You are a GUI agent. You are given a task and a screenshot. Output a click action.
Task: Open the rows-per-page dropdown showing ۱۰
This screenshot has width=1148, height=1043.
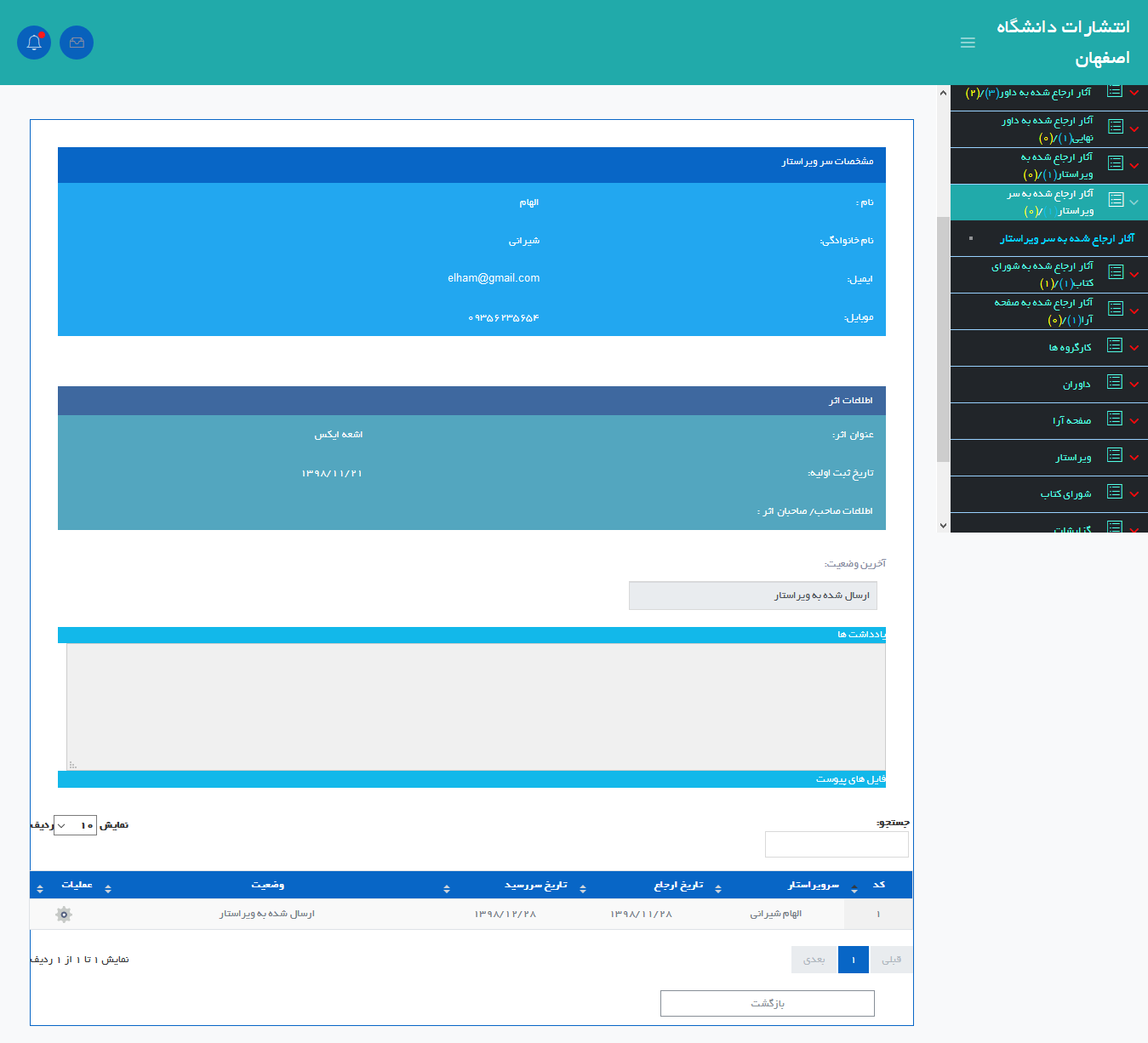click(x=75, y=825)
